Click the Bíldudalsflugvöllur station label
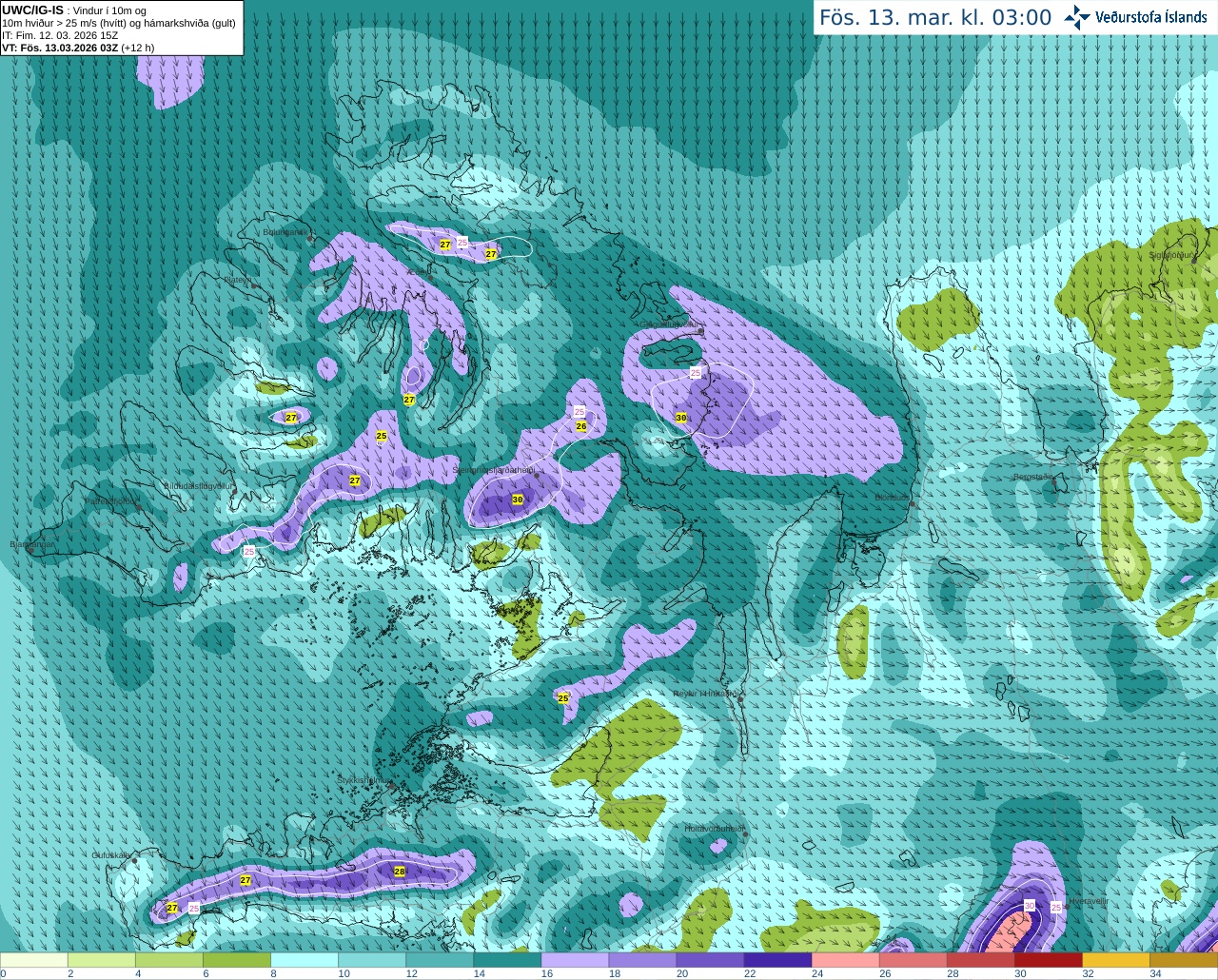Viewport: 1218px width, 980px height. click(198, 485)
